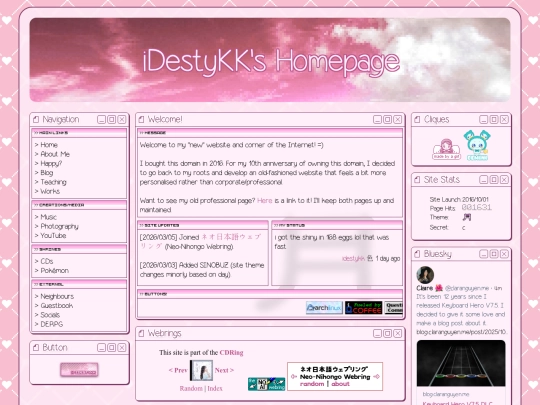Go to the Prev CDRing site
Viewport: 540px width, 405px height.
(x=178, y=370)
